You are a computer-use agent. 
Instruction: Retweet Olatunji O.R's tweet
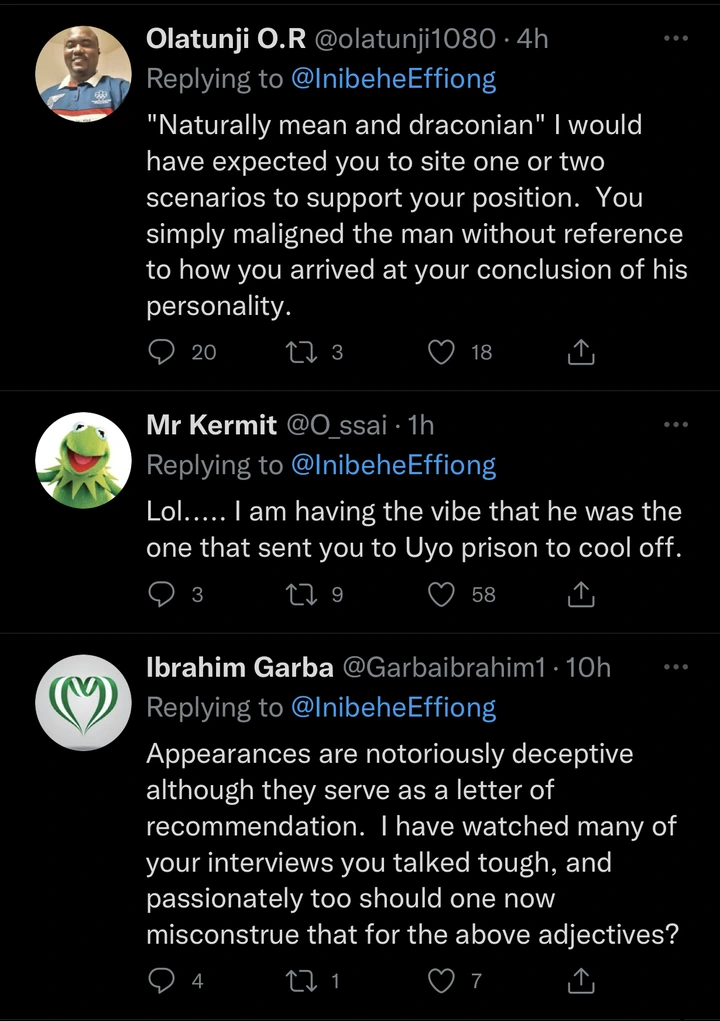point(301,352)
